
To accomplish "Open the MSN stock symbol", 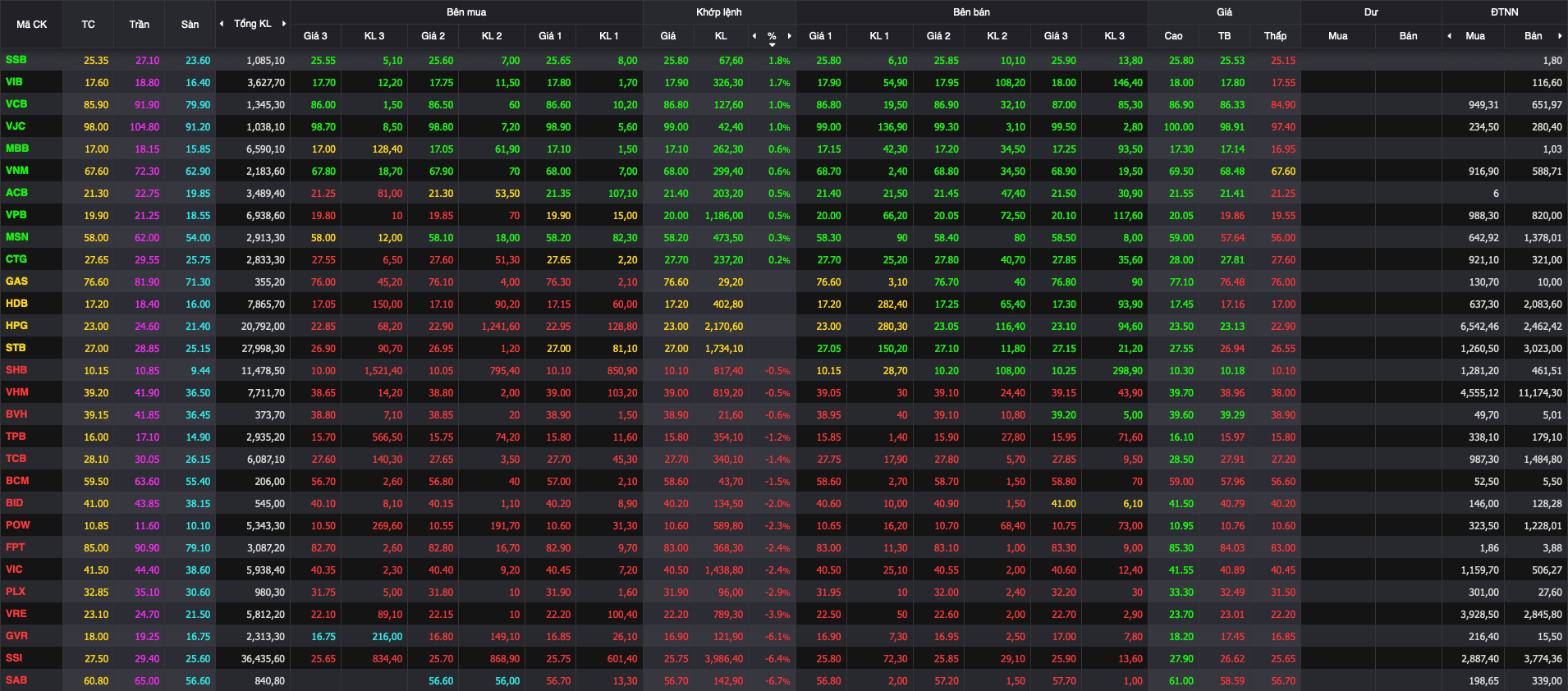I will click(x=17, y=237).
